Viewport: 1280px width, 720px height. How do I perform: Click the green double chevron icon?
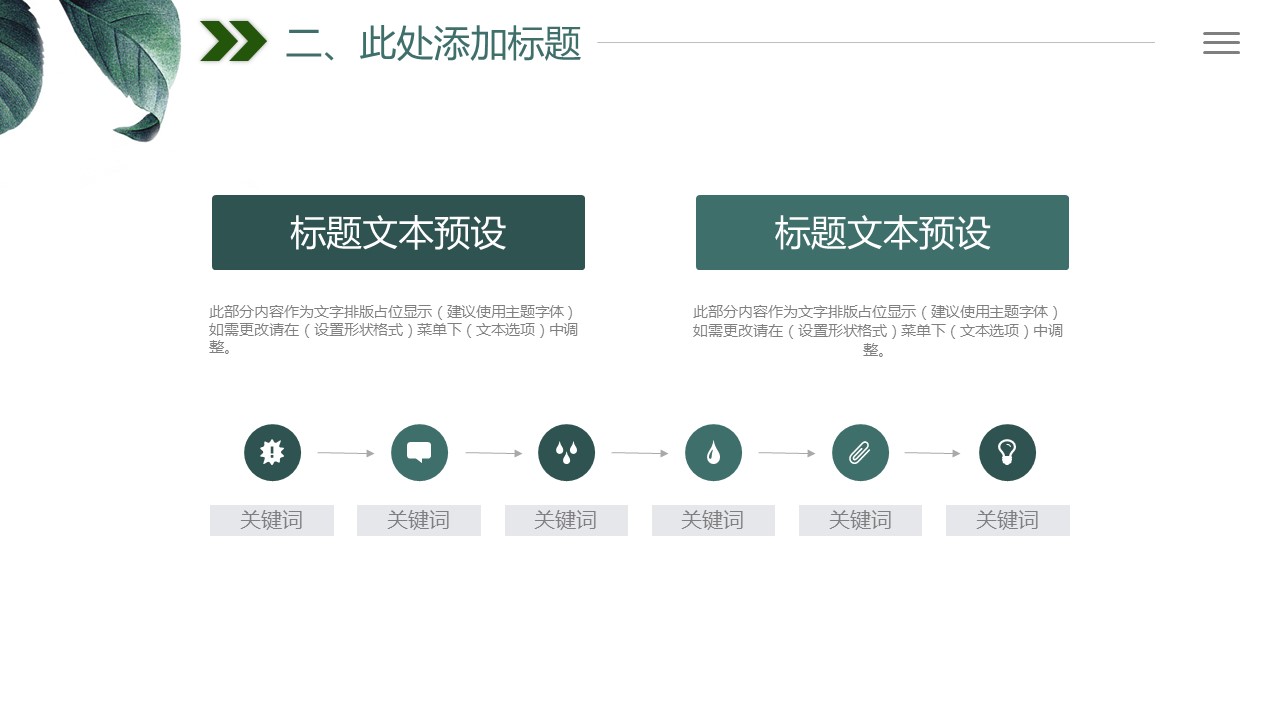(233, 42)
